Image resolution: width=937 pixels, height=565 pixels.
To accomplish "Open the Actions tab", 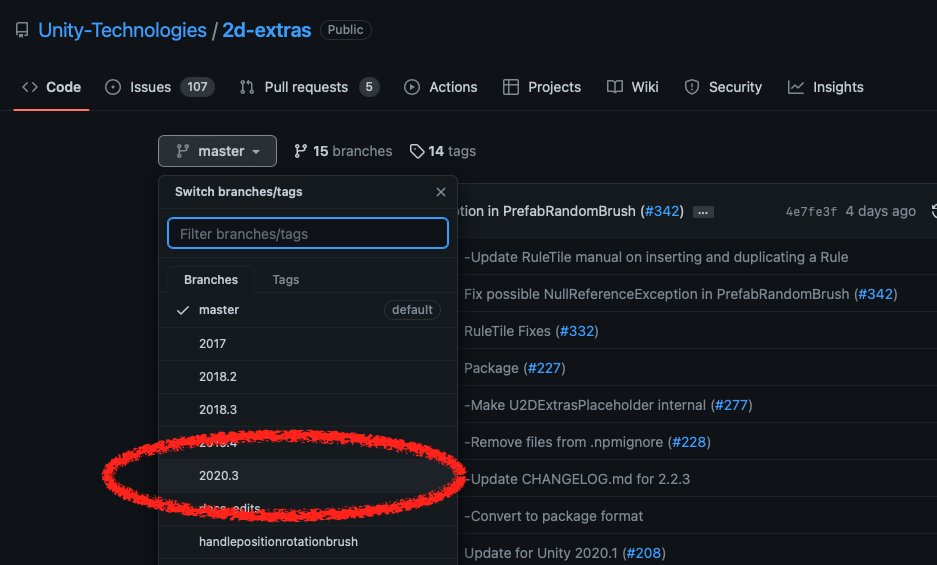I will click(441, 87).
